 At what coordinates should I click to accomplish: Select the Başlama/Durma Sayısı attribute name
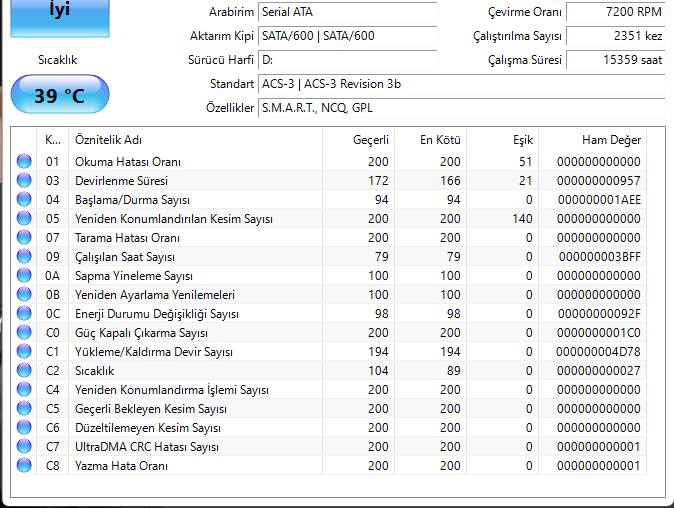[x=132, y=200]
